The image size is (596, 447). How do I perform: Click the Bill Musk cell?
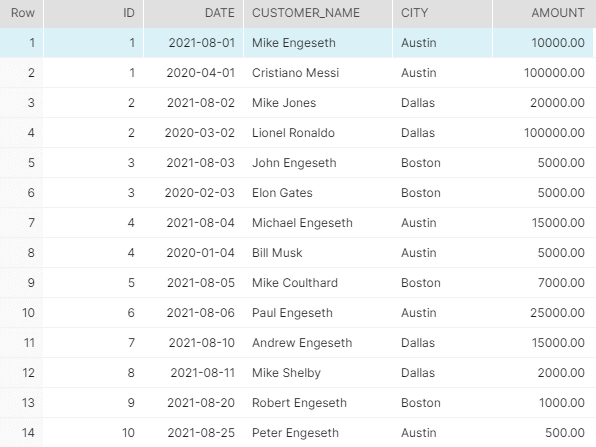(318, 253)
